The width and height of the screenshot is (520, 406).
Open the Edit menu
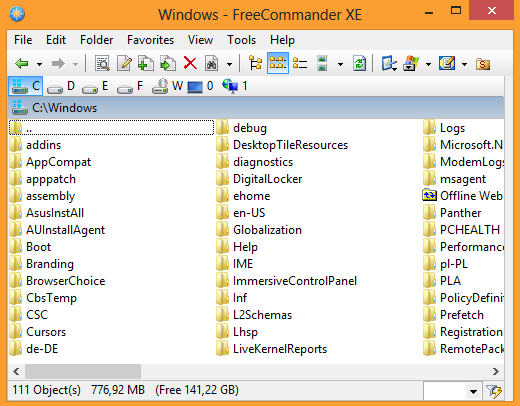56,40
